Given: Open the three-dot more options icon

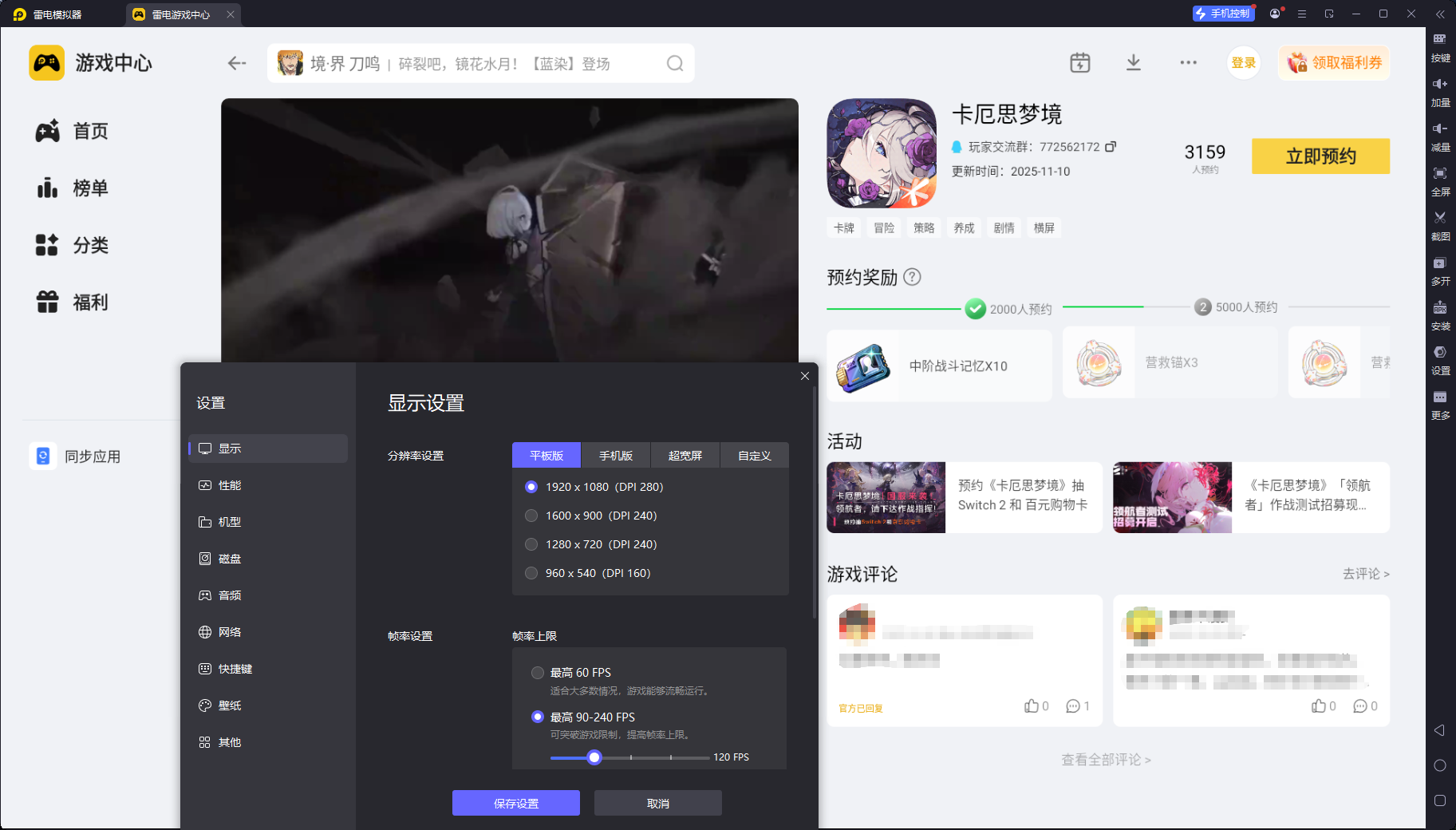Looking at the screenshot, I should point(1189,62).
